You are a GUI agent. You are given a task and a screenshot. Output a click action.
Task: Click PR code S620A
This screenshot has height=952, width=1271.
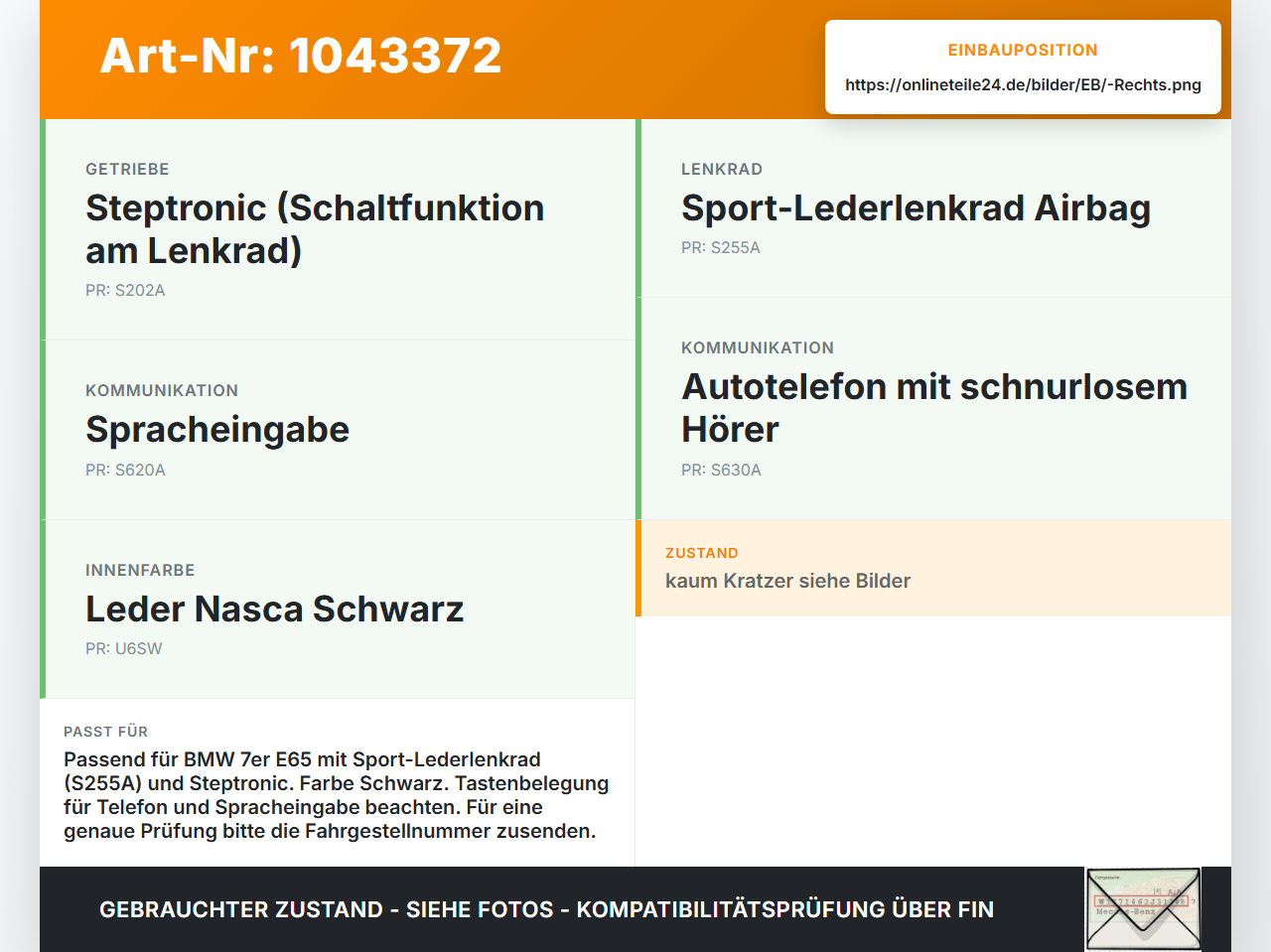[x=125, y=471]
